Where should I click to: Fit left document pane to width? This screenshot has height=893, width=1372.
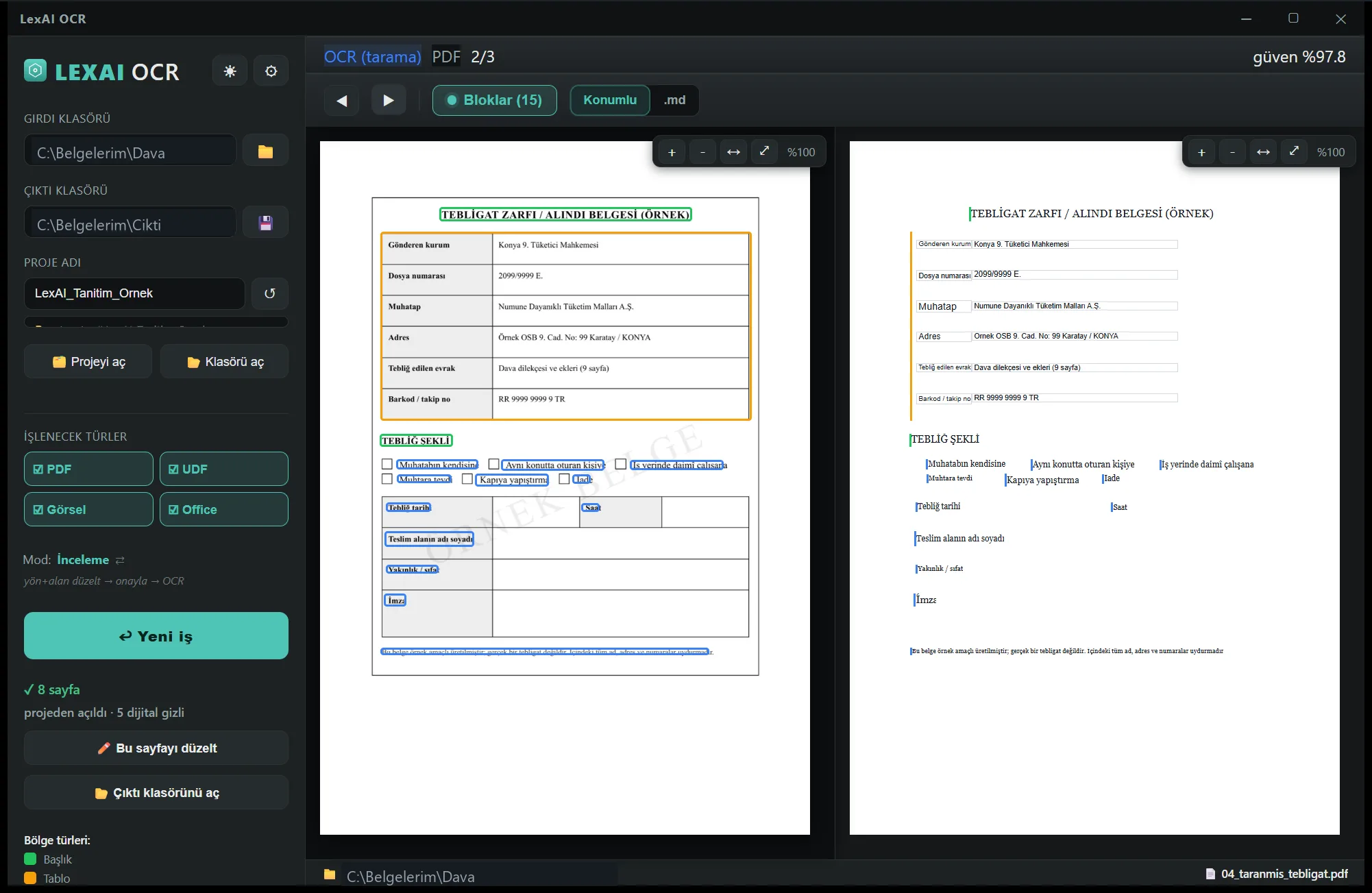point(734,152)
